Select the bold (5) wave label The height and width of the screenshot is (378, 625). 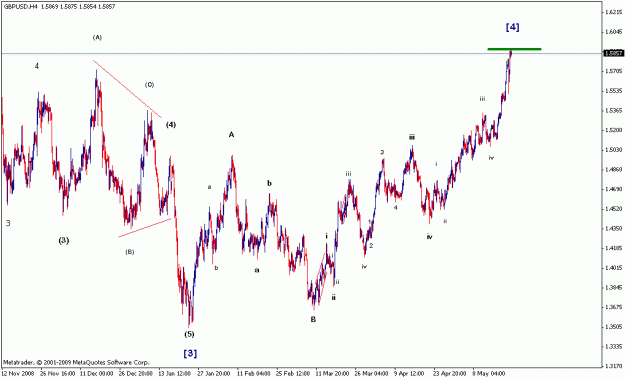(189, 334)
